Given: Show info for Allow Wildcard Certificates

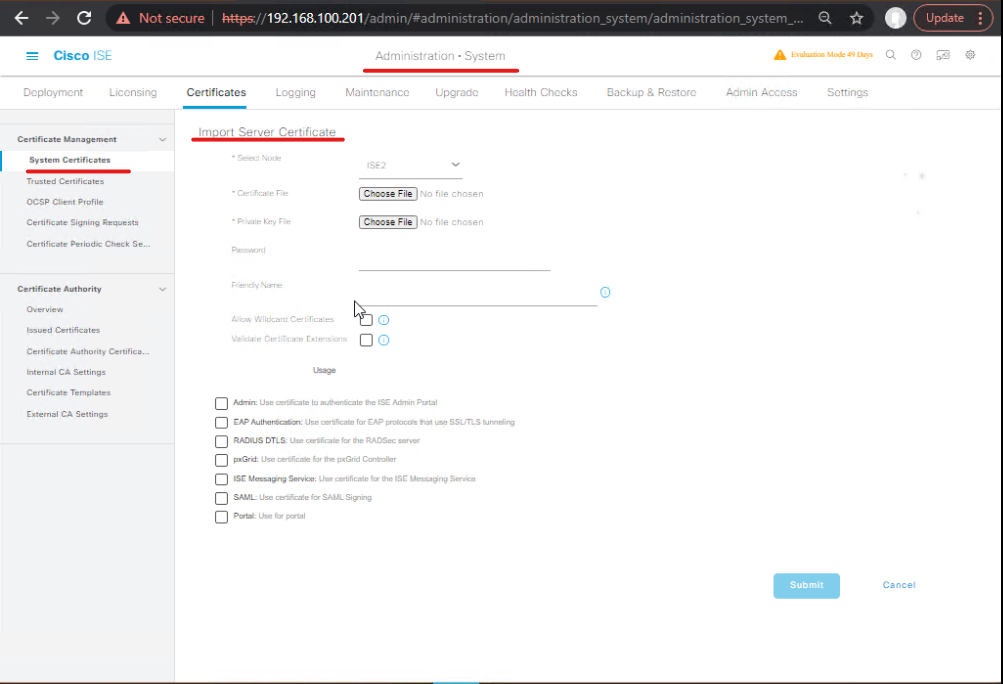Looking at the screenshot, I should [384, 320].
